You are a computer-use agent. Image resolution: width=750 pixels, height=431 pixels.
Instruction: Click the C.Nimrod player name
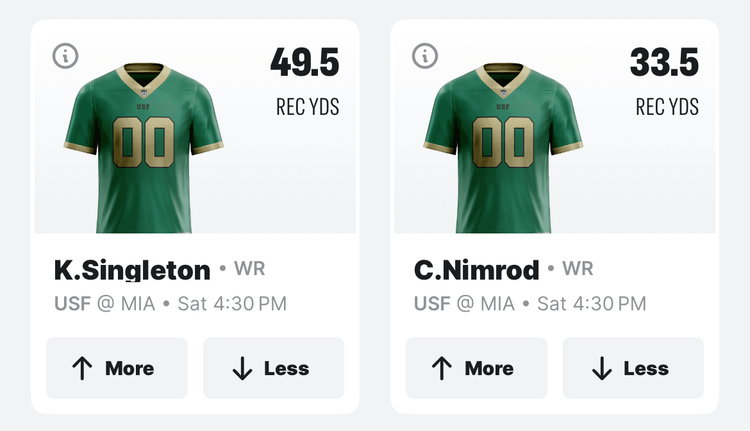477,270
